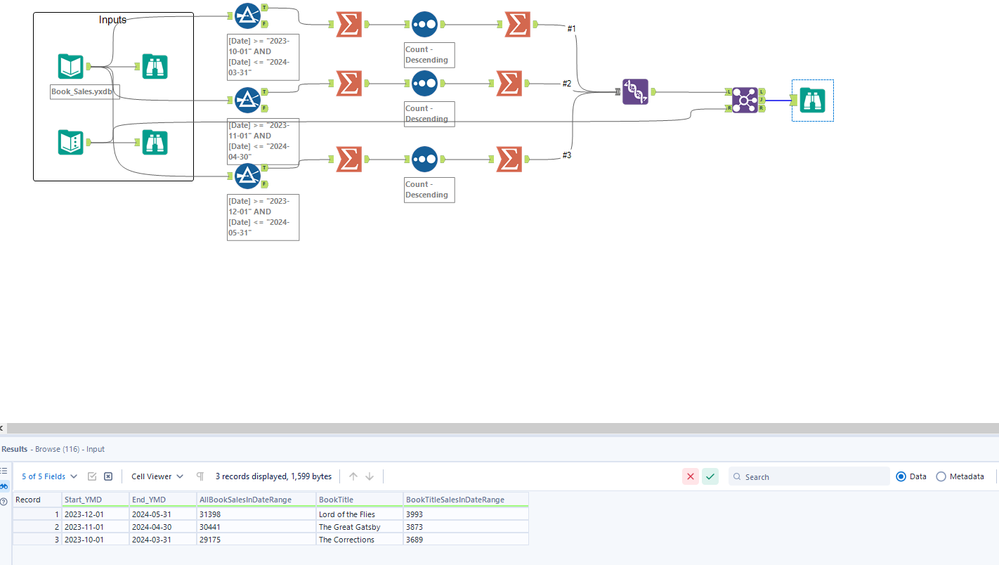Click the 3993 cell
This screenshot has width=999, height=565.
click(x=466, y=514)
